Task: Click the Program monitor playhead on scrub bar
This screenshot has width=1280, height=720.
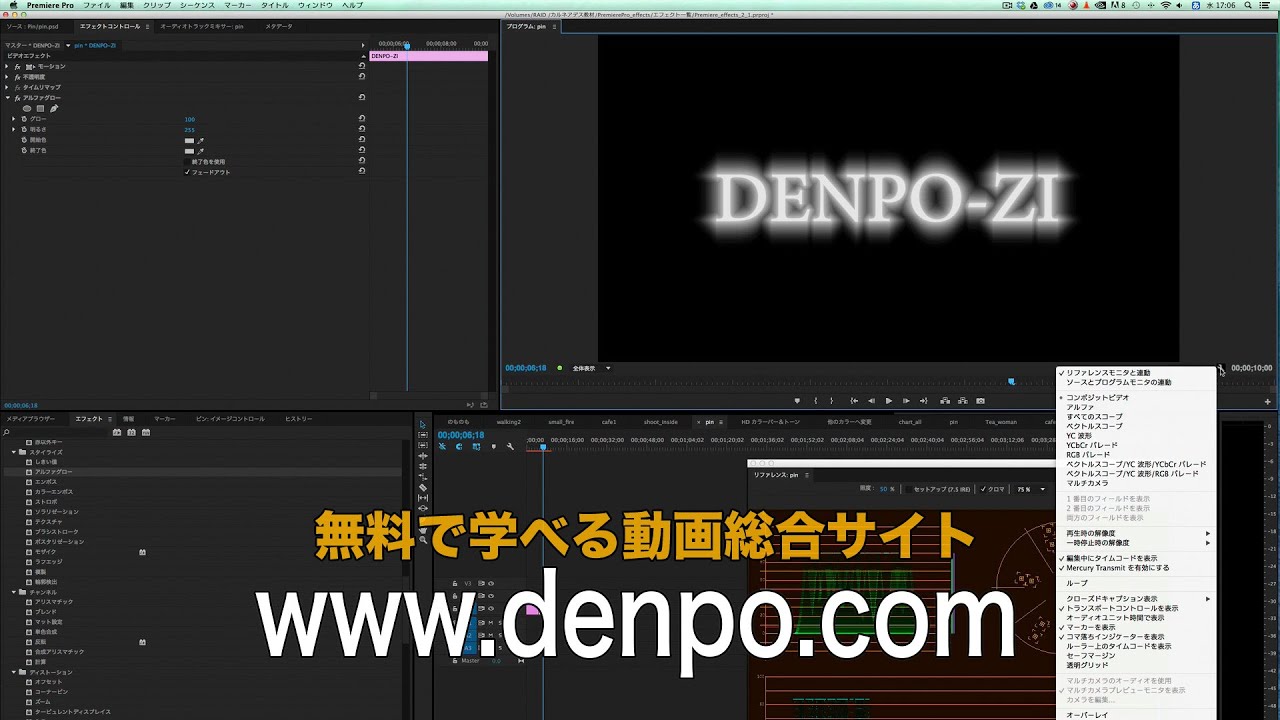Action: click(1011, 381)
